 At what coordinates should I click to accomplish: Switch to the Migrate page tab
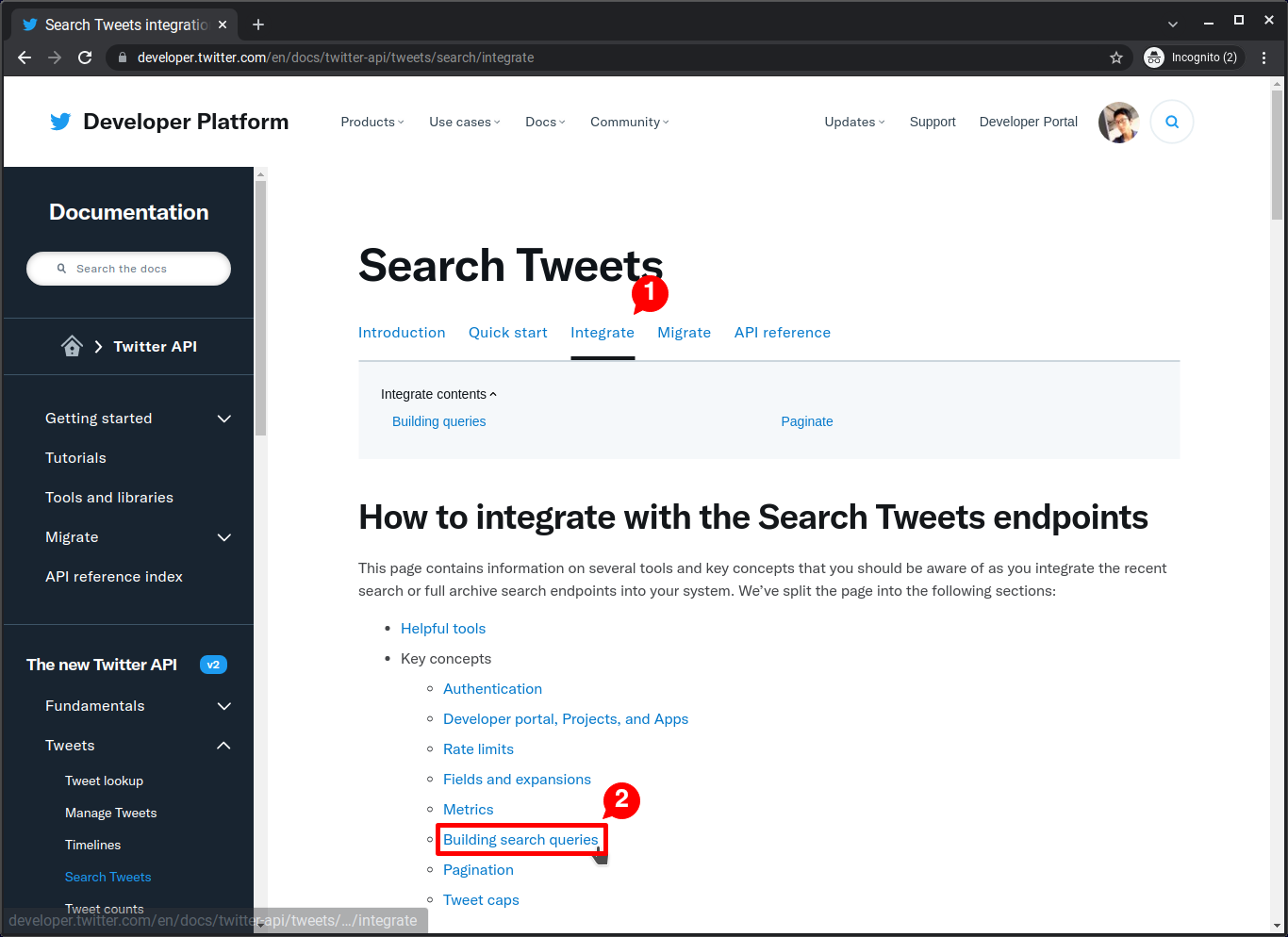coord(685,333)
